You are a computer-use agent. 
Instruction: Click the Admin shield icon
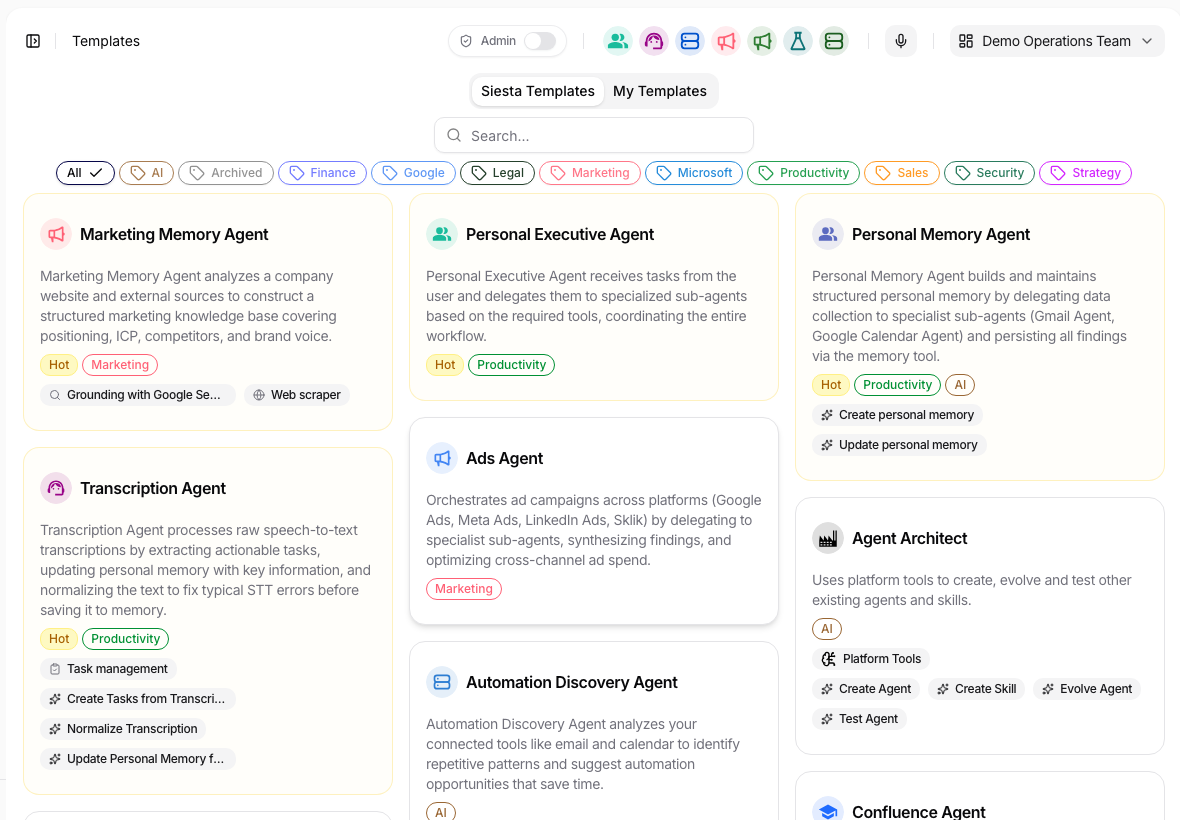466,41
